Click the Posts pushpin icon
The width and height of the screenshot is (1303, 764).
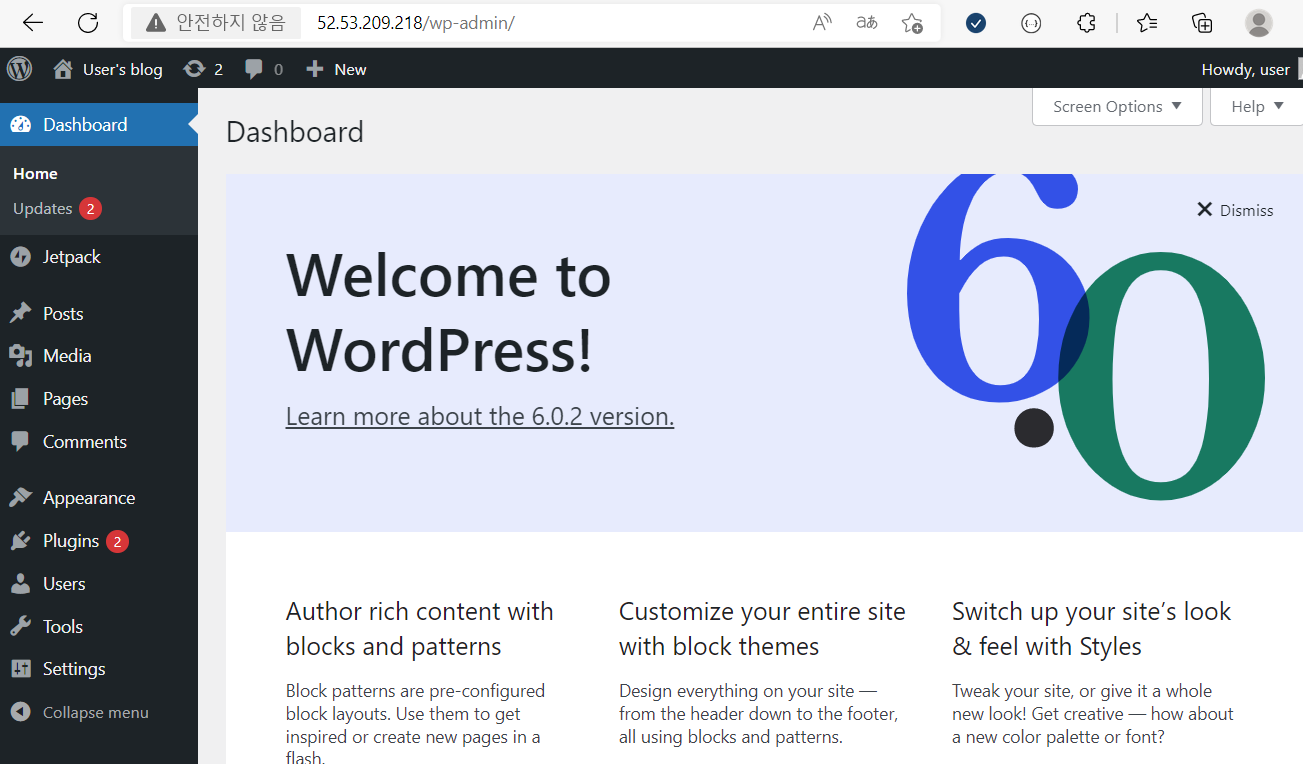pyautogui.click(x=20, y=313)
